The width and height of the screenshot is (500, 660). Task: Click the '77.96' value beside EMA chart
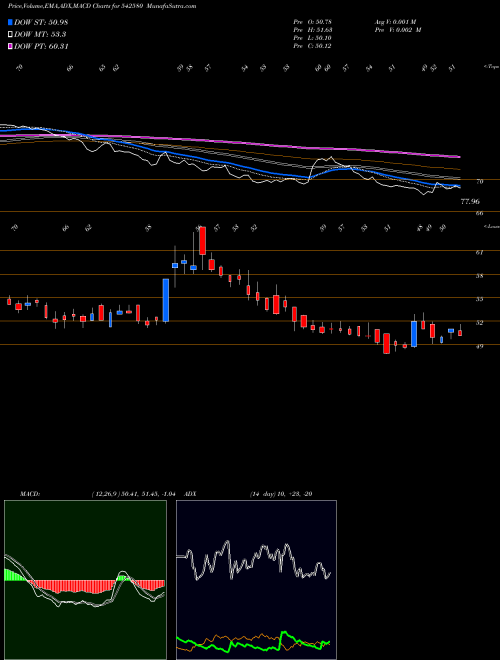470,202
